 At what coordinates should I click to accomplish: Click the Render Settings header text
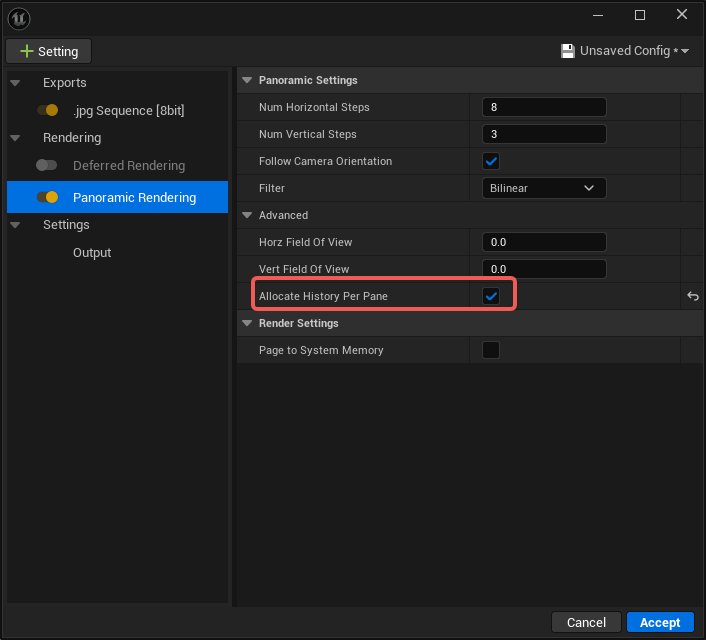tap(299, 323)
